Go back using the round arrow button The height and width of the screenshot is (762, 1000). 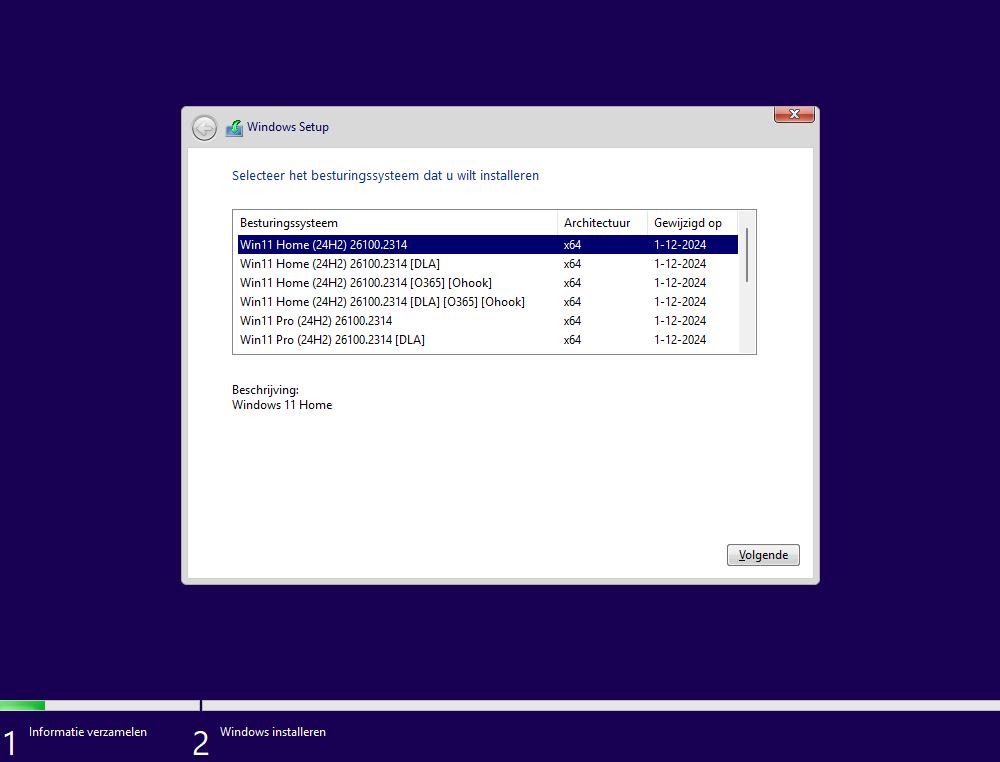click(x=204, y=128)
